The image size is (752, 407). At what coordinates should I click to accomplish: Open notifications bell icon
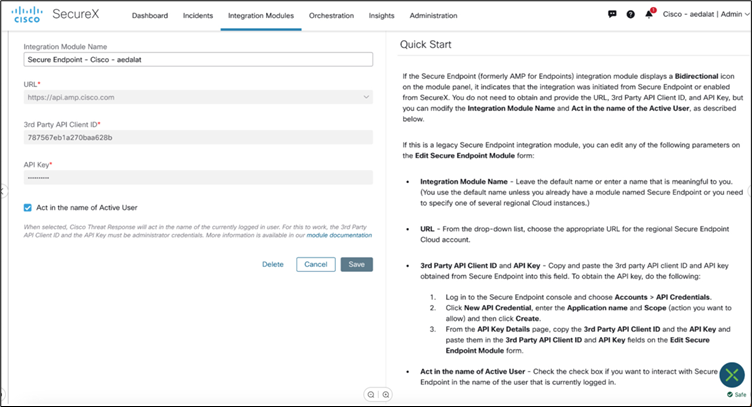(x=649, y=14)
